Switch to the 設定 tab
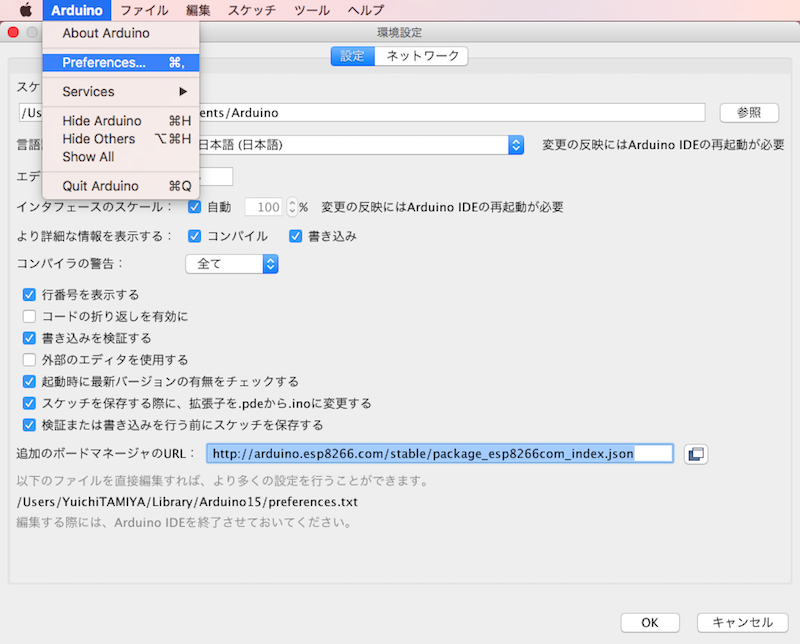Screen dimensions: 800x644 pos(353,56)
